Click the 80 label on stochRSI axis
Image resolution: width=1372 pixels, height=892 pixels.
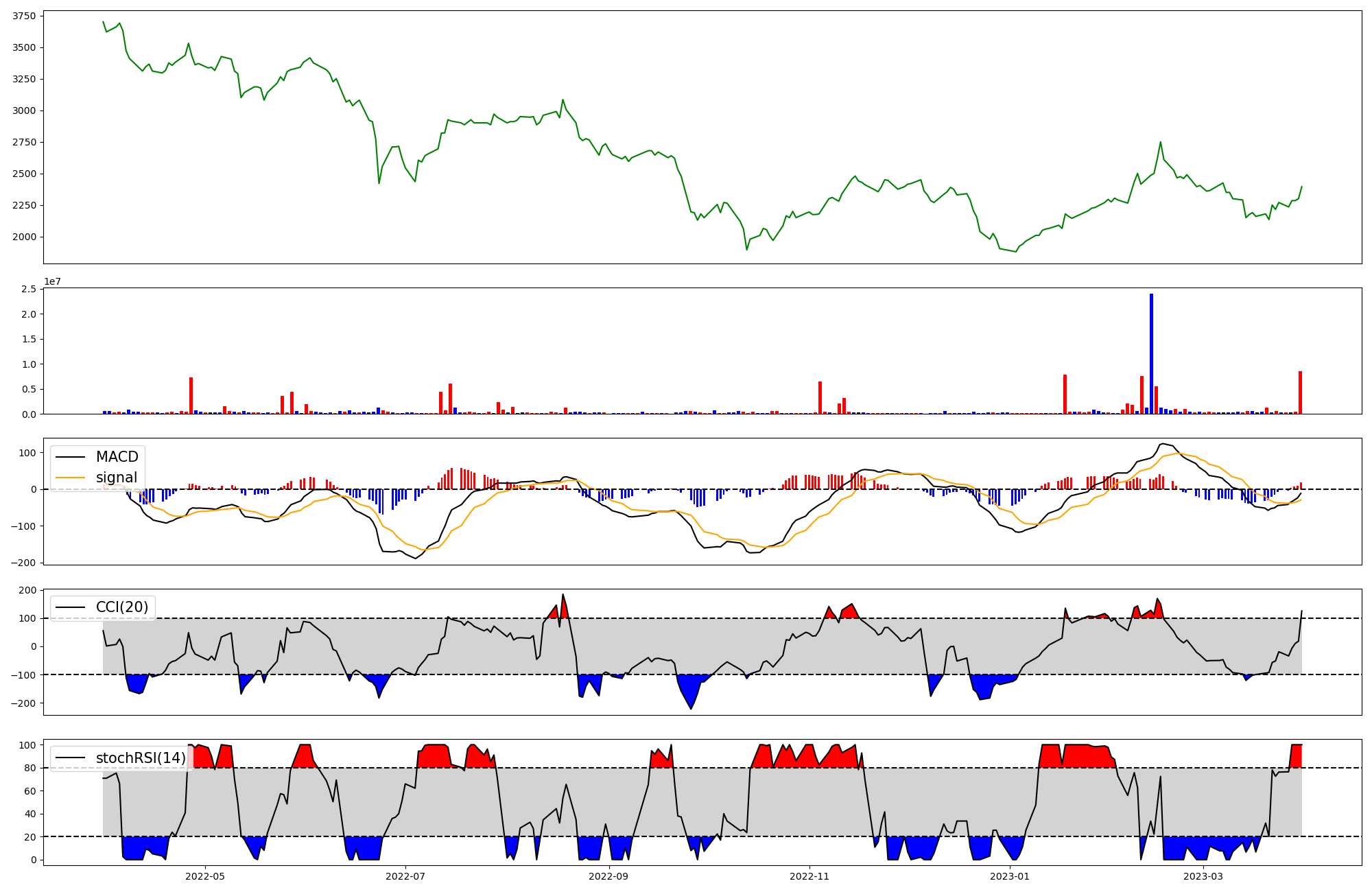point(29,768)
